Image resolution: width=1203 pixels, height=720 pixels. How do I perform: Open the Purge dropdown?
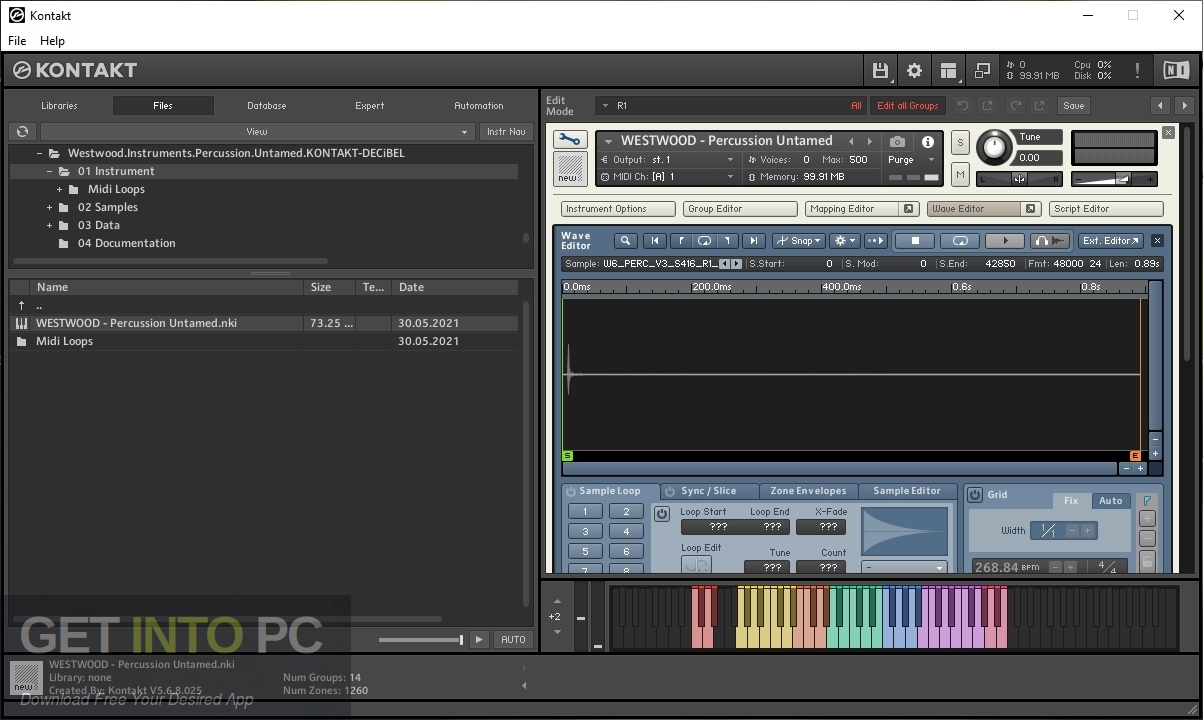point(911,160)
